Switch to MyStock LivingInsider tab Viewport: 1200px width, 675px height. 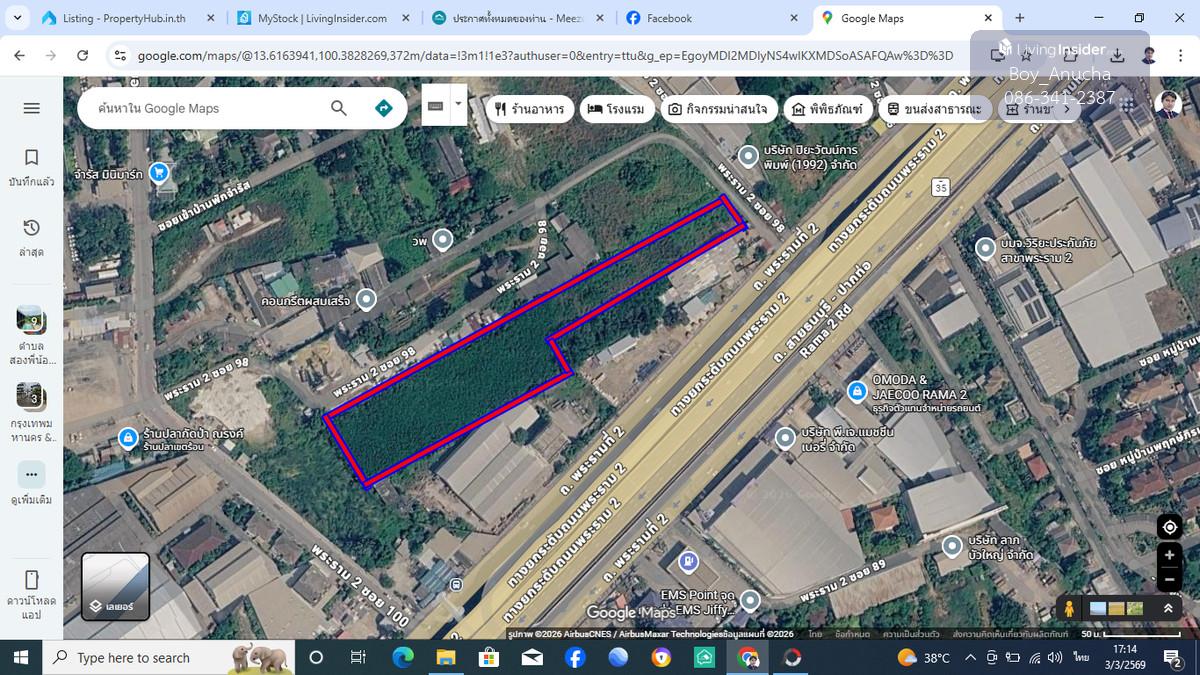pos(321,18)
